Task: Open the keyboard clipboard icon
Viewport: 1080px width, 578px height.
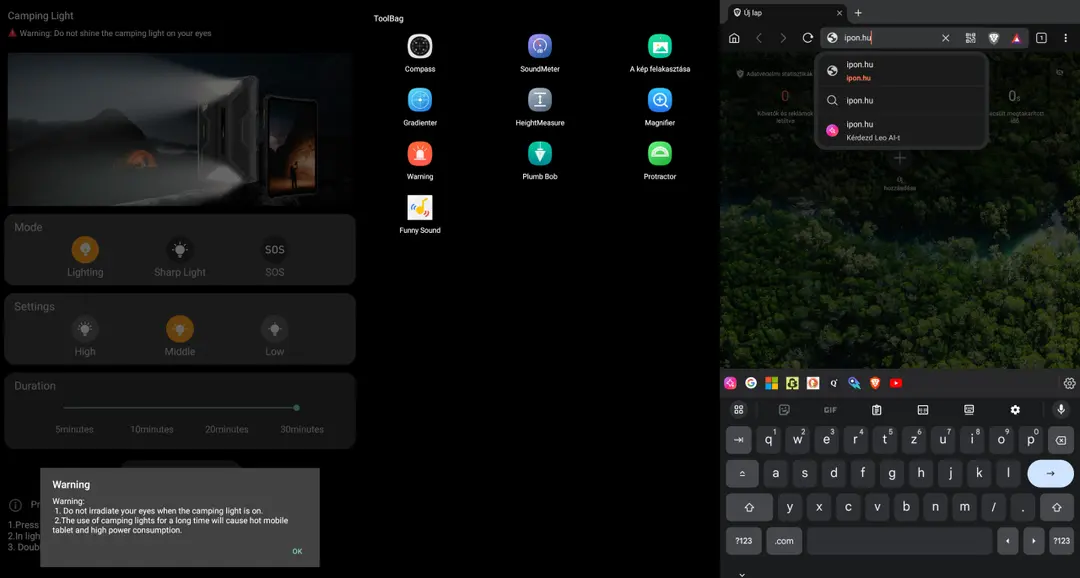Action: pos(876,410)
